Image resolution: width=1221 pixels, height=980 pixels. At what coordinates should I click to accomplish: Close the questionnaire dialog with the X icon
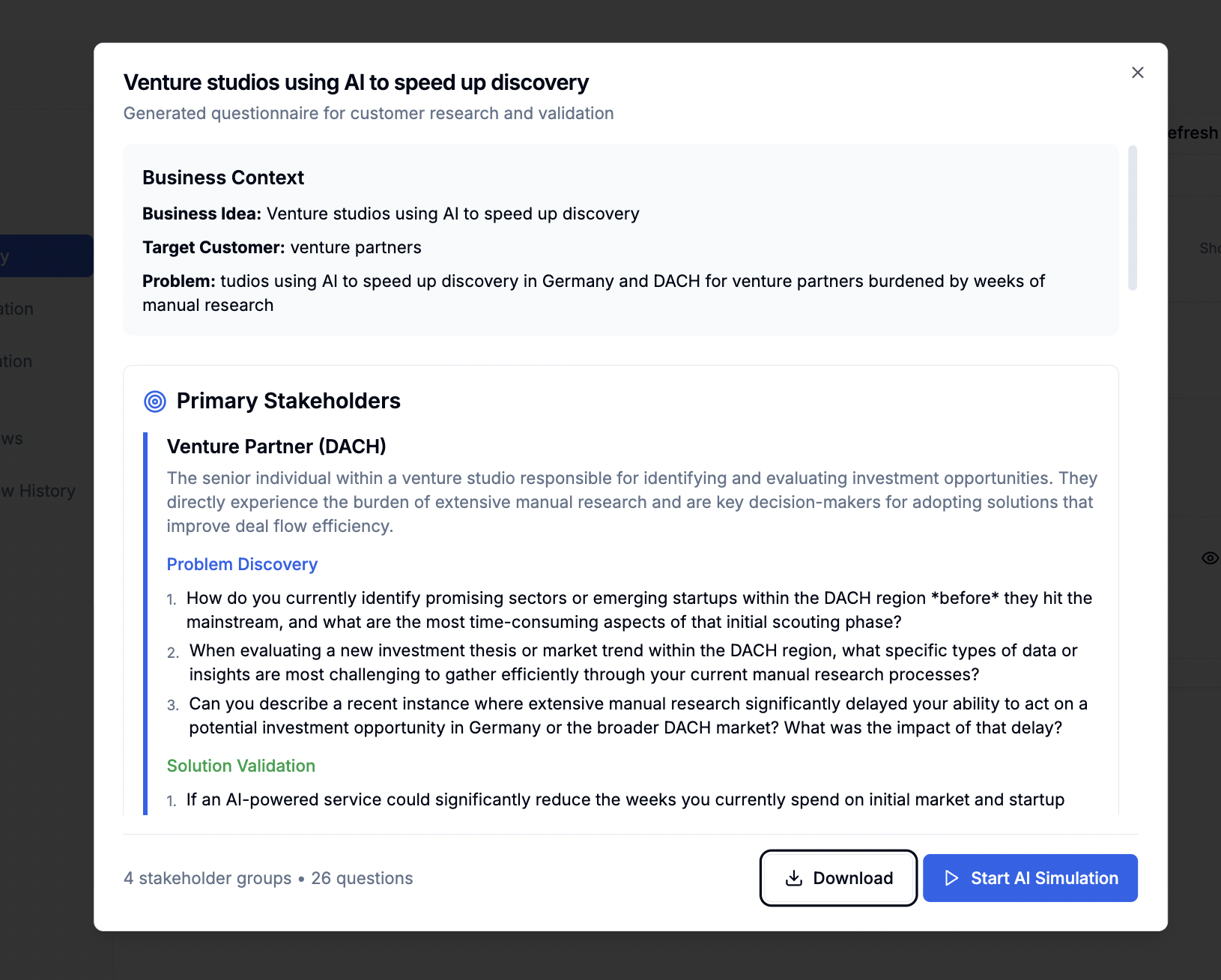(x=1137, y=72)
